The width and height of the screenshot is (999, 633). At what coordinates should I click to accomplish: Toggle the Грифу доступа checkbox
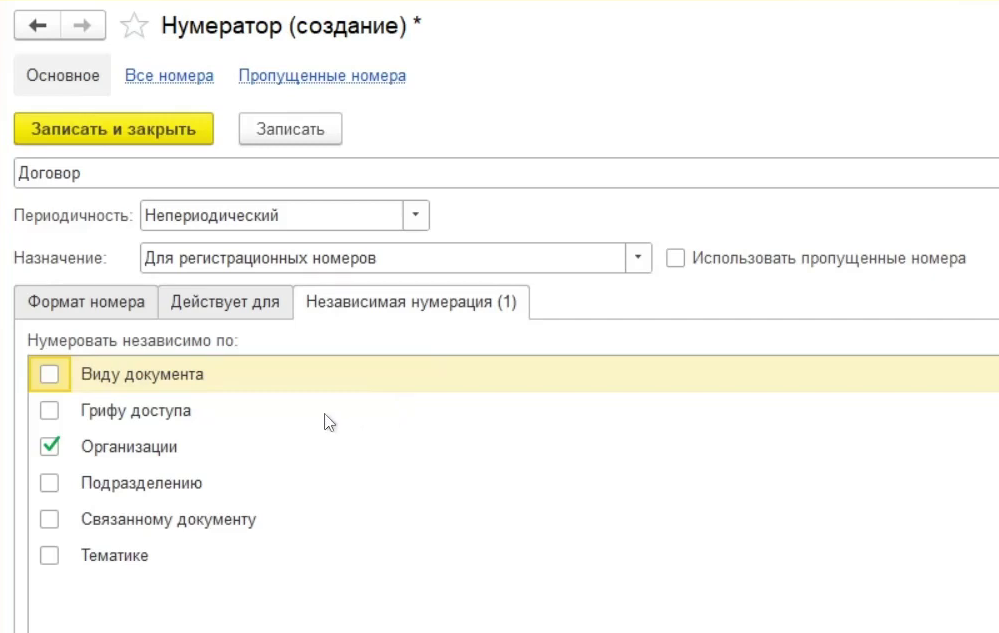coord(49,411)
